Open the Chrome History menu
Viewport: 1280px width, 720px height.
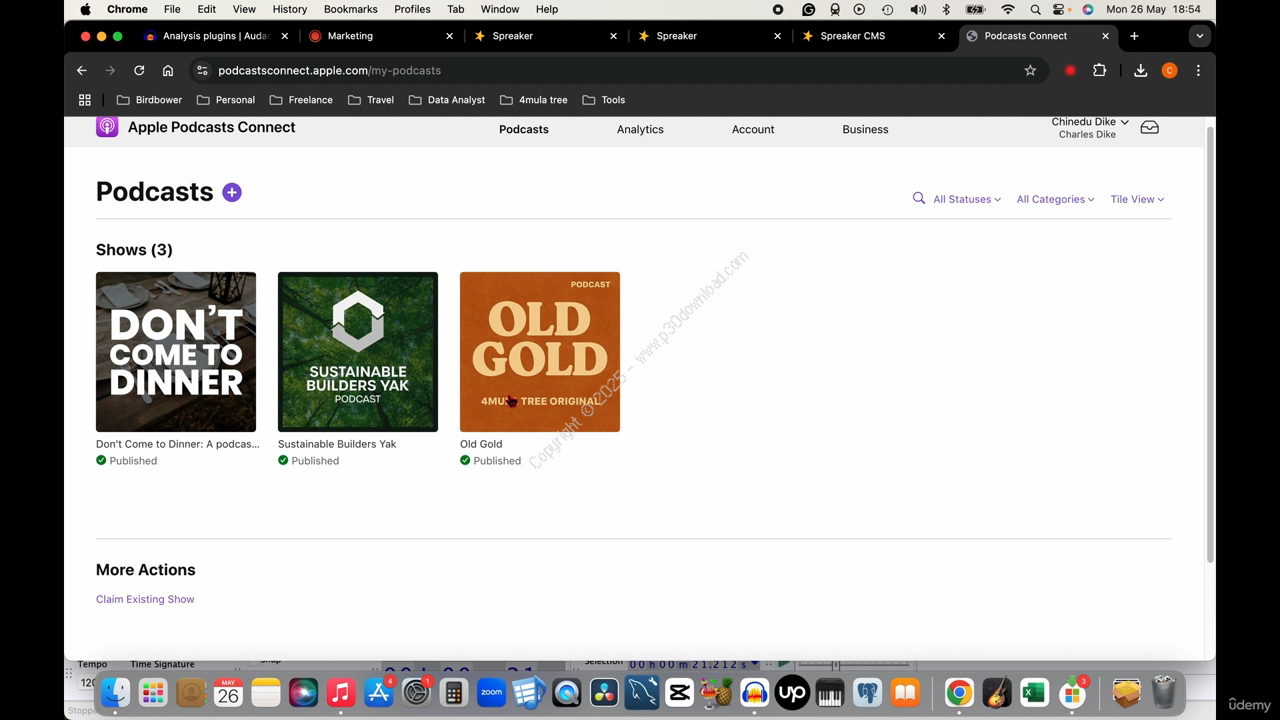(x=290, y=9)
